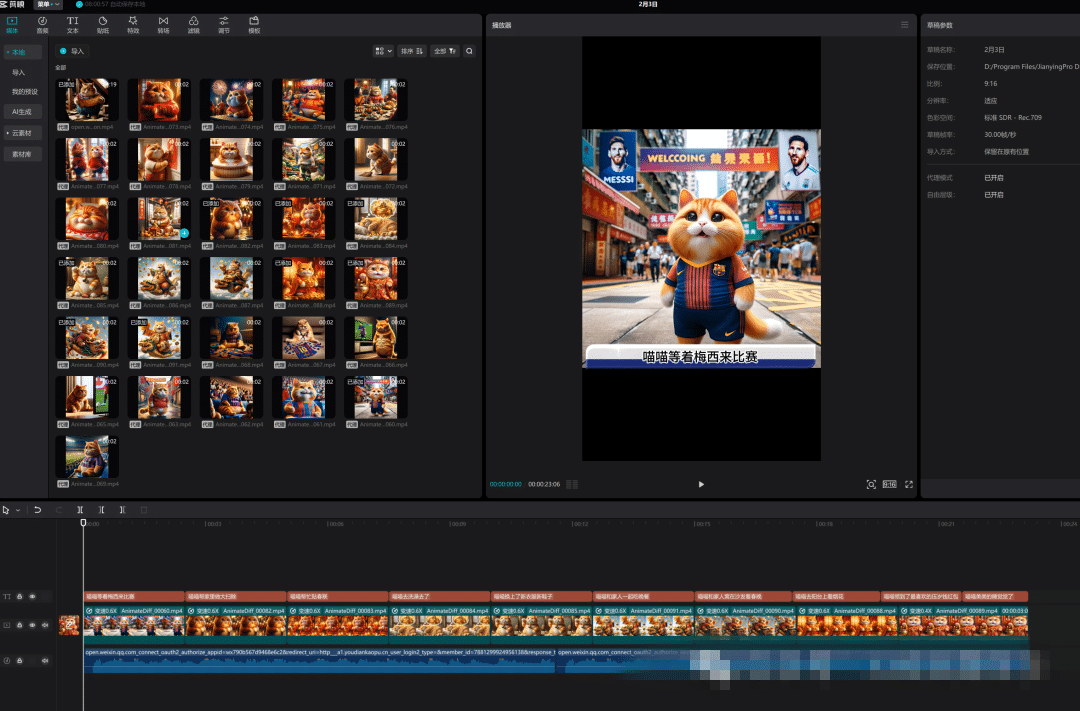Delete the selected timeline clip
1080x711 pixels.
click(x=144, y=510)
